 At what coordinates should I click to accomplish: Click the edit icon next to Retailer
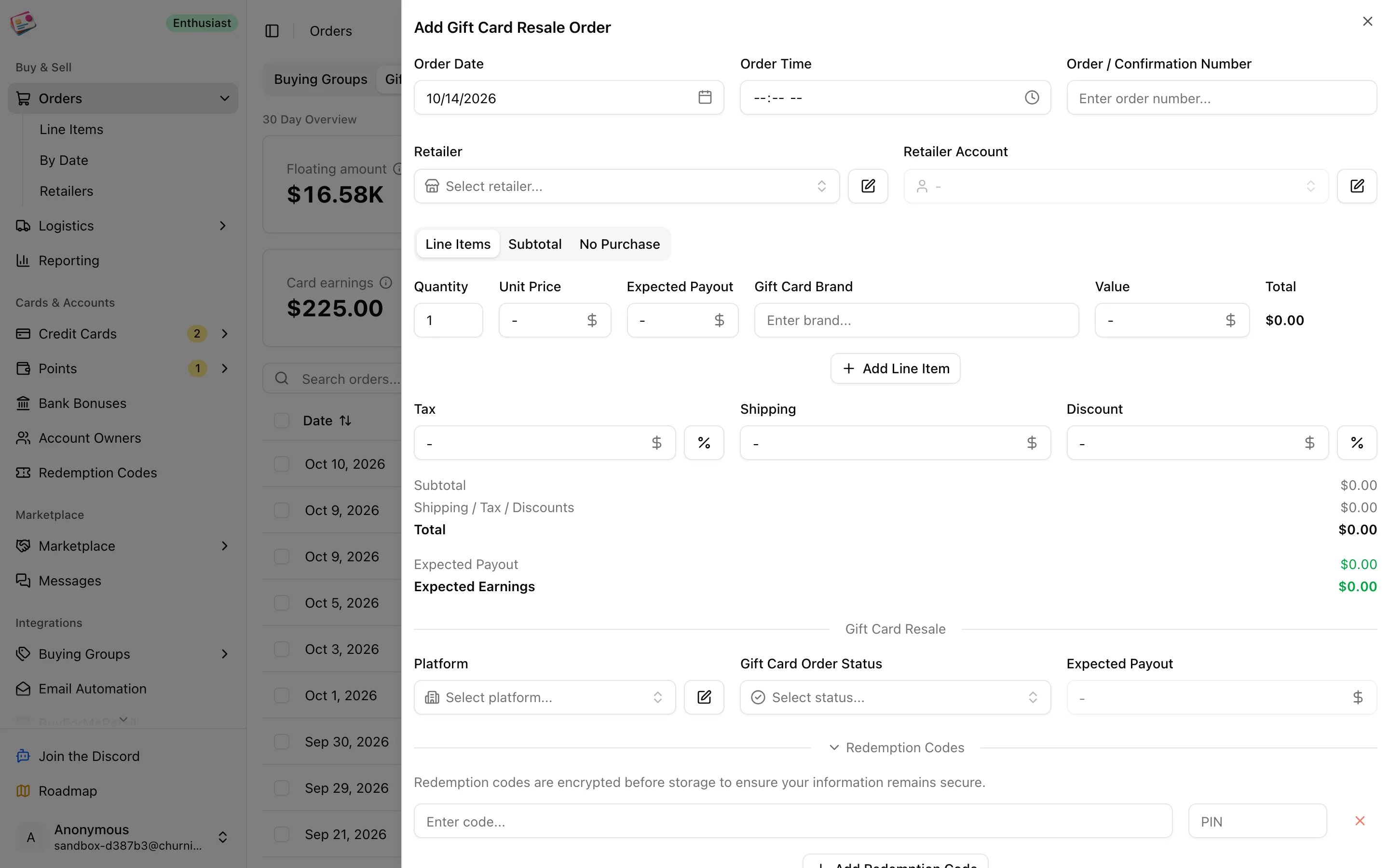[868, 186]
